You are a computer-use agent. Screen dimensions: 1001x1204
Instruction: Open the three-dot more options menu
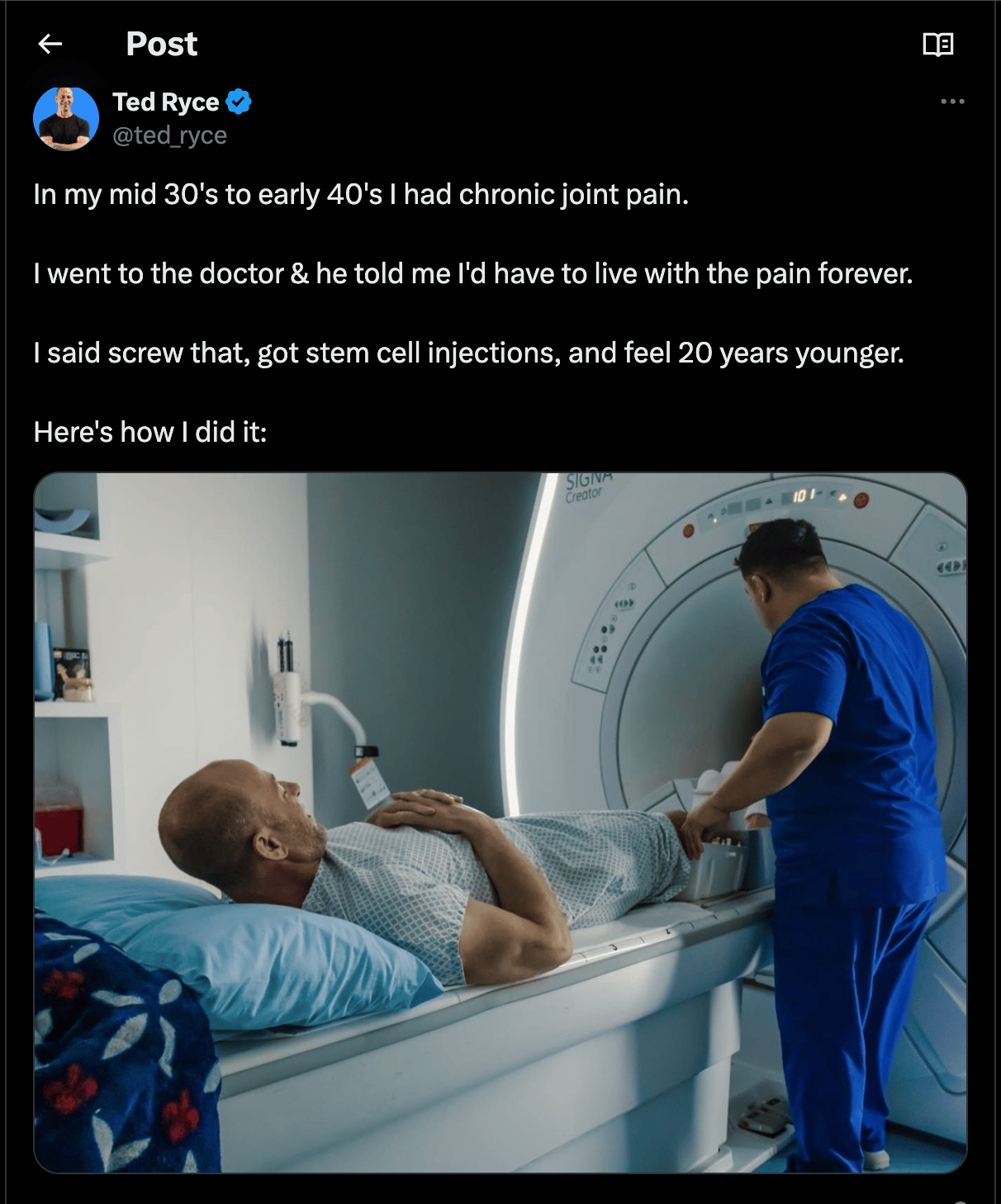pos(952,102)
